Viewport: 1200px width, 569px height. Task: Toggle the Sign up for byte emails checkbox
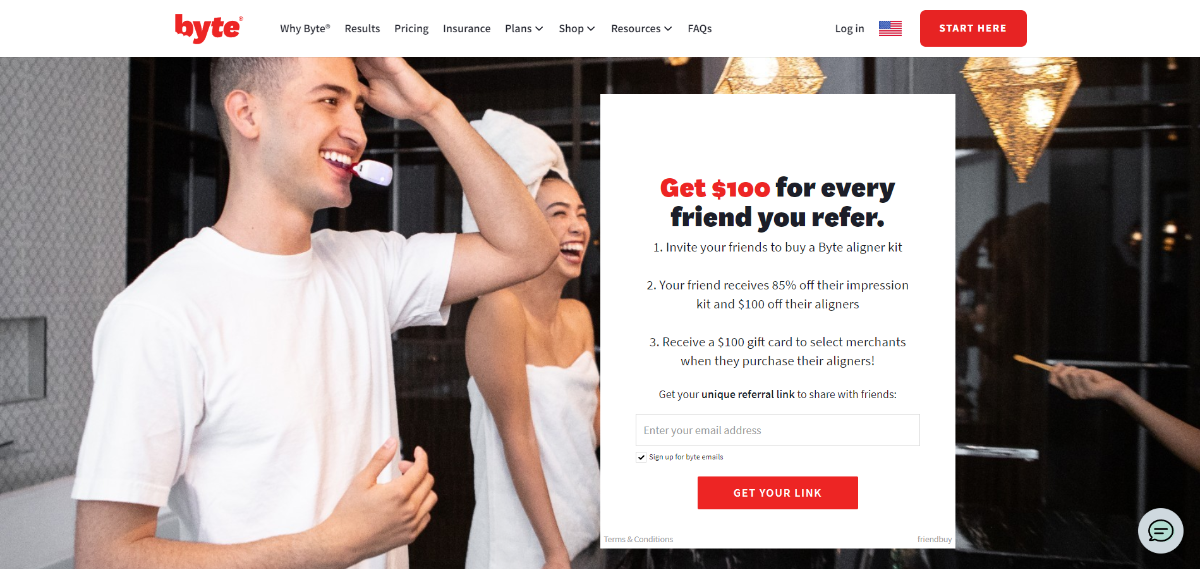pos(641,457)
